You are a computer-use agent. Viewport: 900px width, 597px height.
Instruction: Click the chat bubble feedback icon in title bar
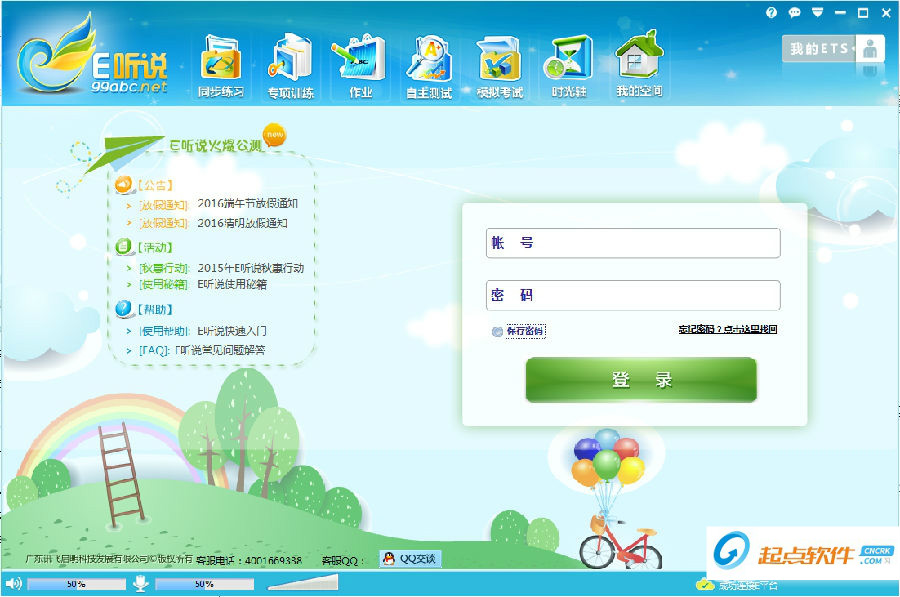pyautogui.click(x=794, y=13)
